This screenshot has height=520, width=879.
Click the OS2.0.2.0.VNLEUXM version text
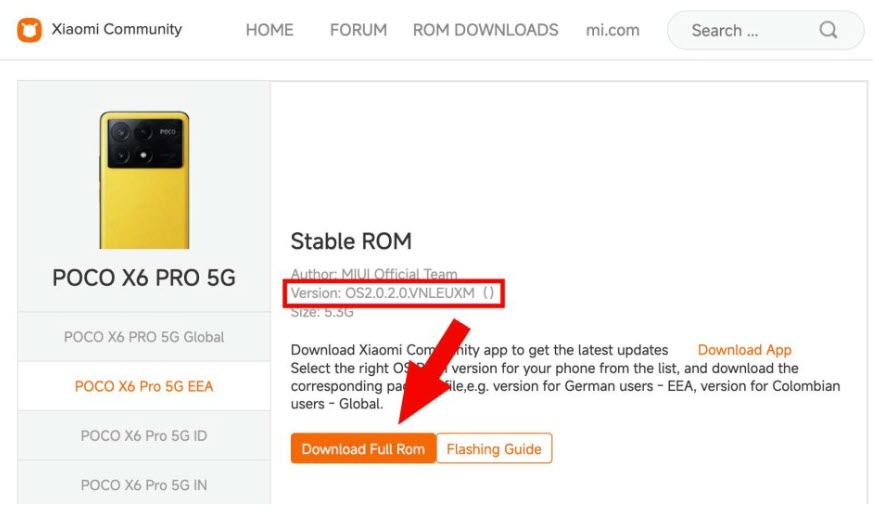pos(410,293)
